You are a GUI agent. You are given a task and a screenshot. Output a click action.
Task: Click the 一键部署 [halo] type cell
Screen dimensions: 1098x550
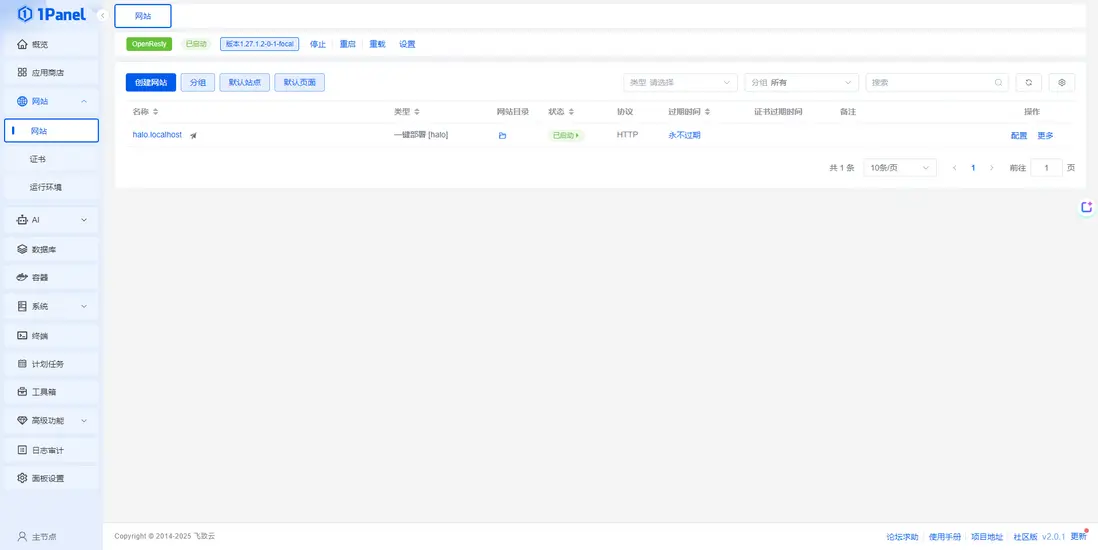tap(421, 135)
